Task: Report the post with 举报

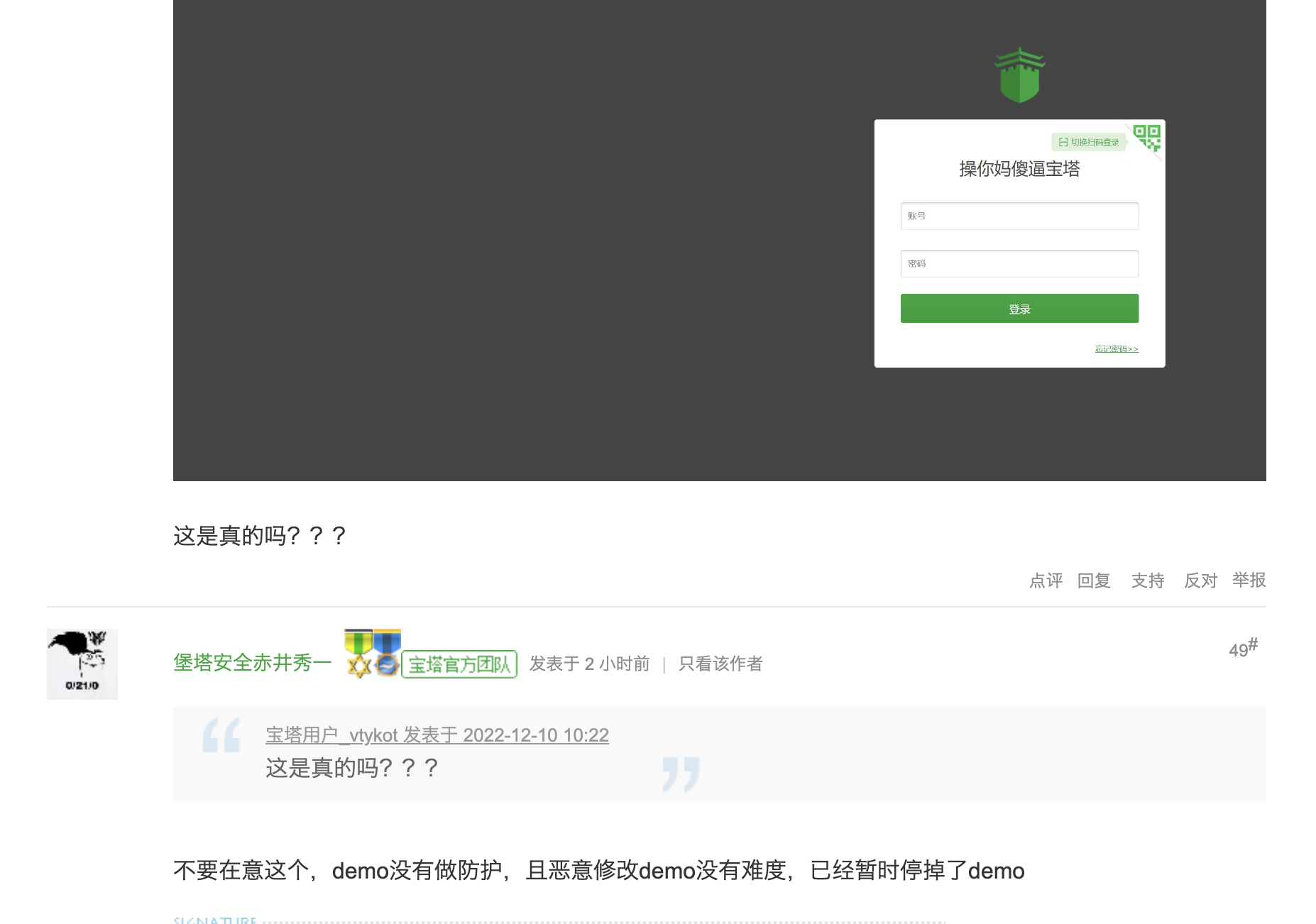Action: pos(1249,580)
